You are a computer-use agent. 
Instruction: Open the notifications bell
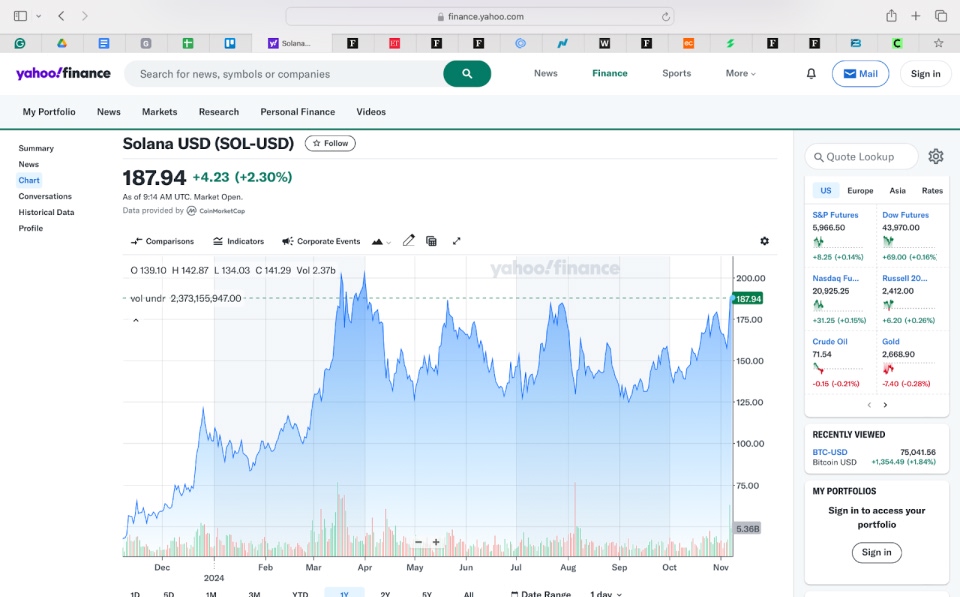811,73
